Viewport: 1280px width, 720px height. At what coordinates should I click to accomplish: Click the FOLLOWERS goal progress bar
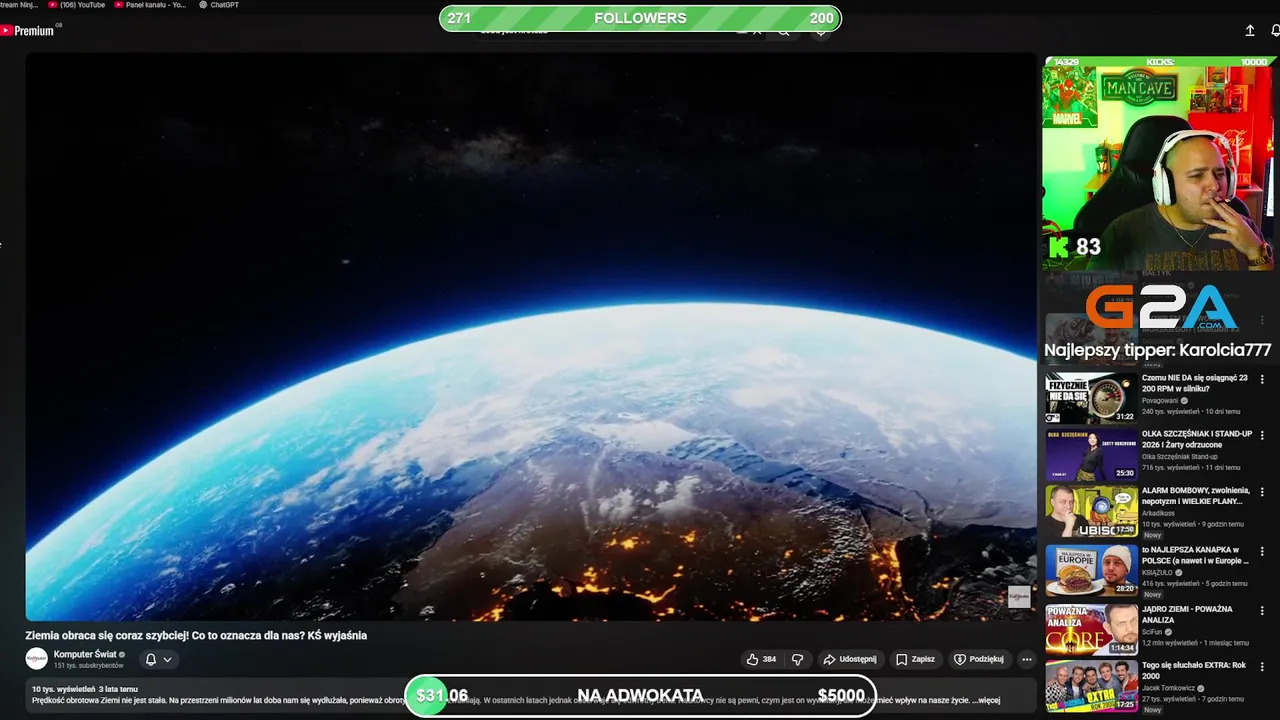pos(640,18)
